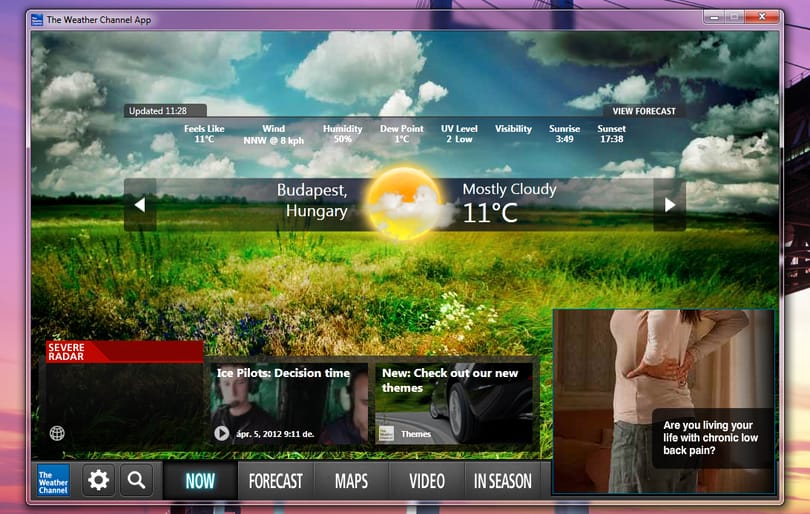810x514 pixels.
Task: Click the Budapest, Hungary location name
Action: (312, 200)
